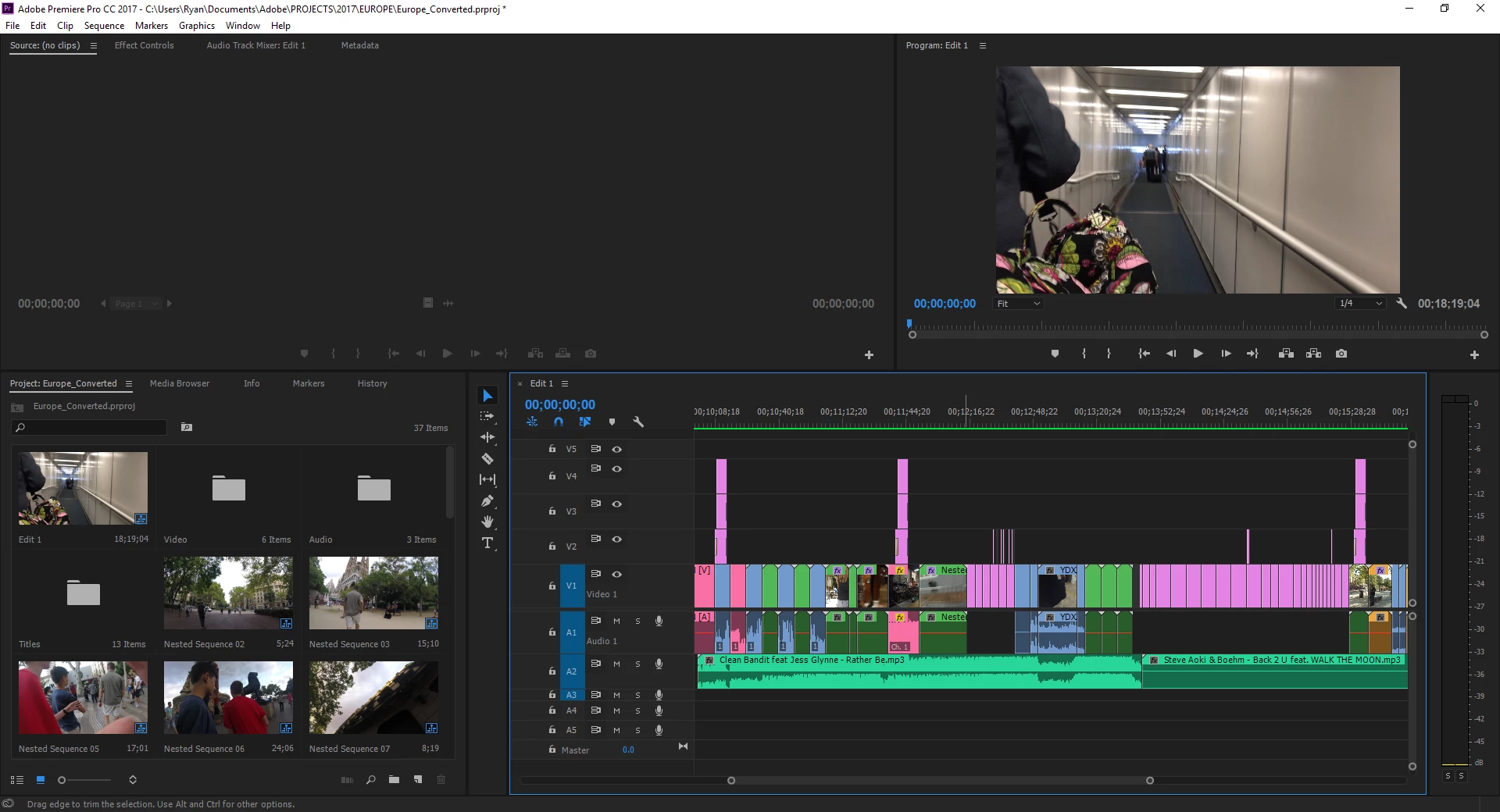Select the Type tool
The height and width of the screenshot is (812, 1500).
[x=487, y=543]
